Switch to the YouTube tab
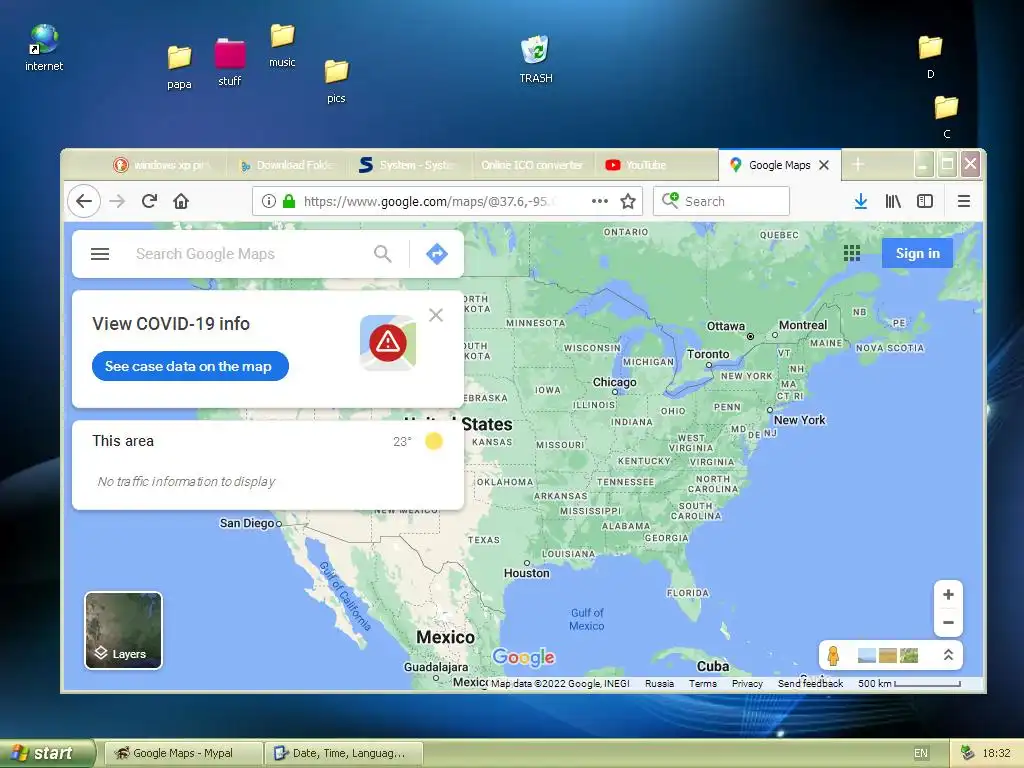 pos(656,165)
